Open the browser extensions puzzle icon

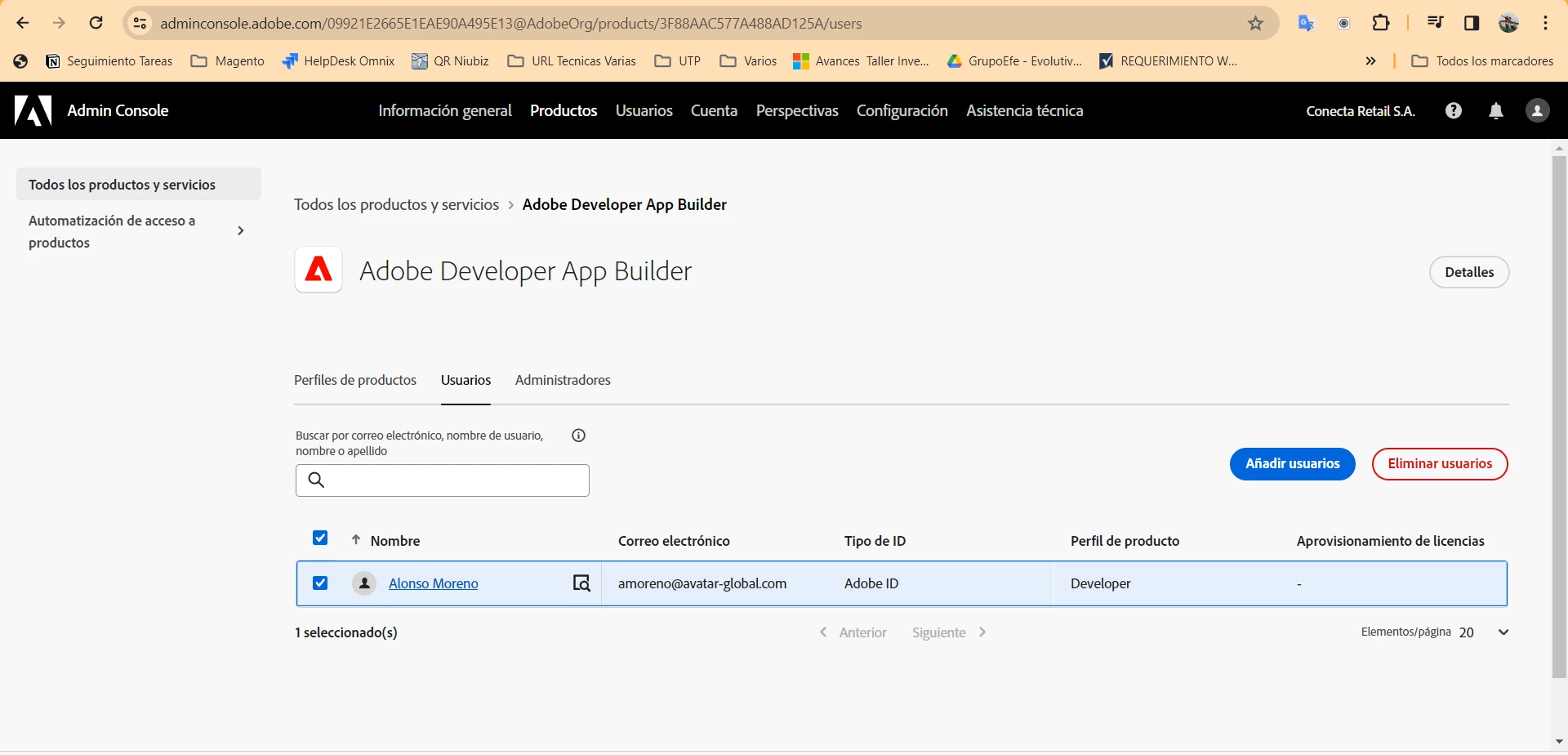click(1381, 23)
